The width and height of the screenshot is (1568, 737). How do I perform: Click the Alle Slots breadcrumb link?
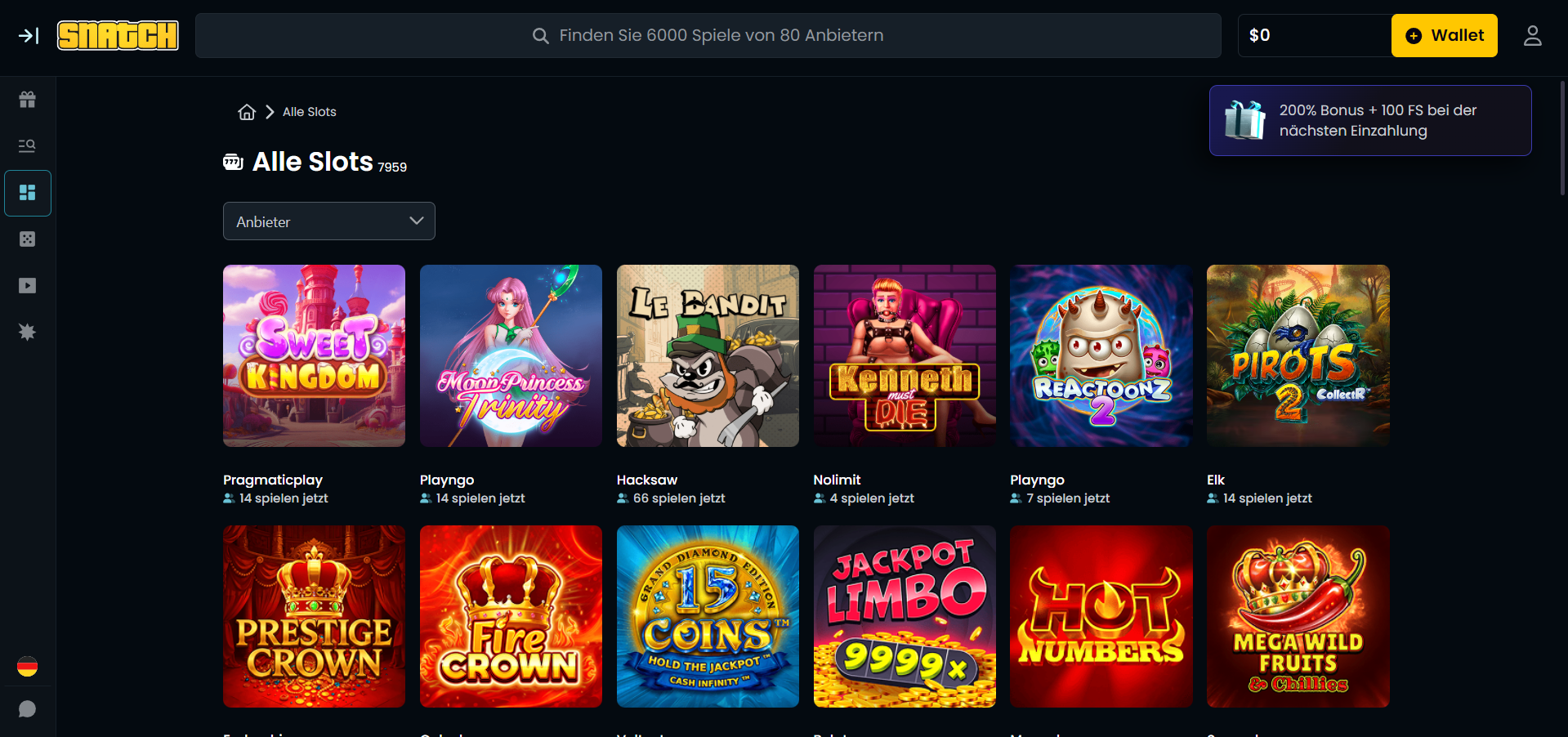(310, 112)
